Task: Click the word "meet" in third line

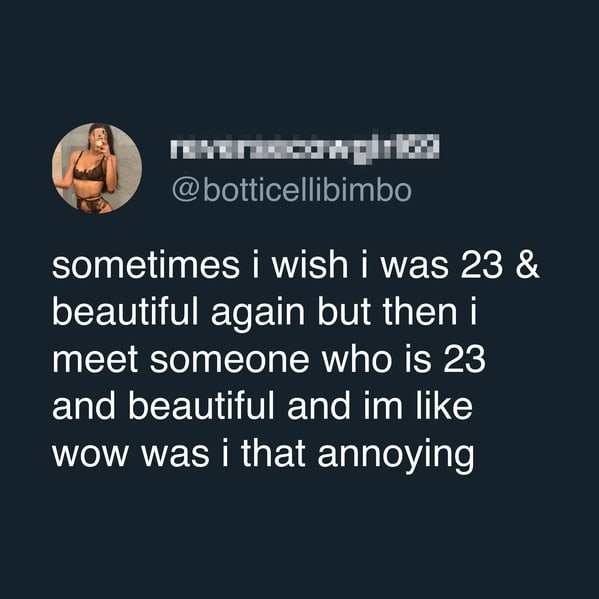Action: tap(95, 360)
